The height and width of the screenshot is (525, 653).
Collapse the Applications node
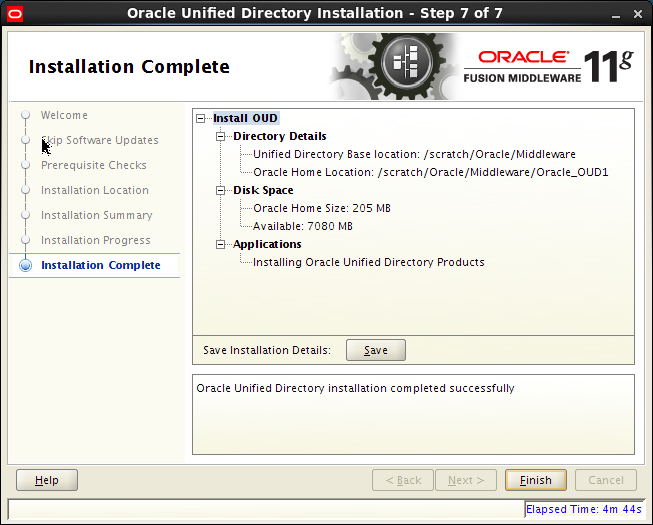[x=220, y=244]
